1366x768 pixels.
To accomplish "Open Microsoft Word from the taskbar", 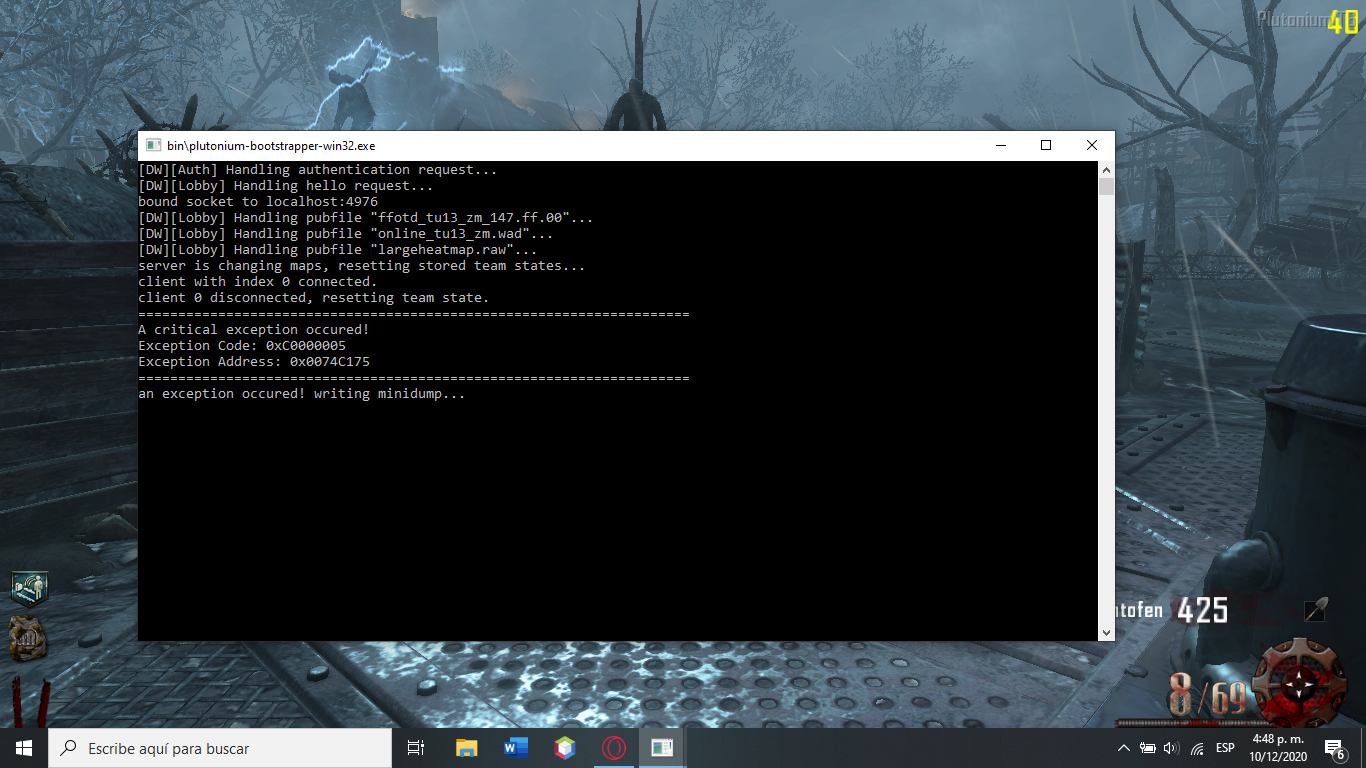I will [516, 748].
